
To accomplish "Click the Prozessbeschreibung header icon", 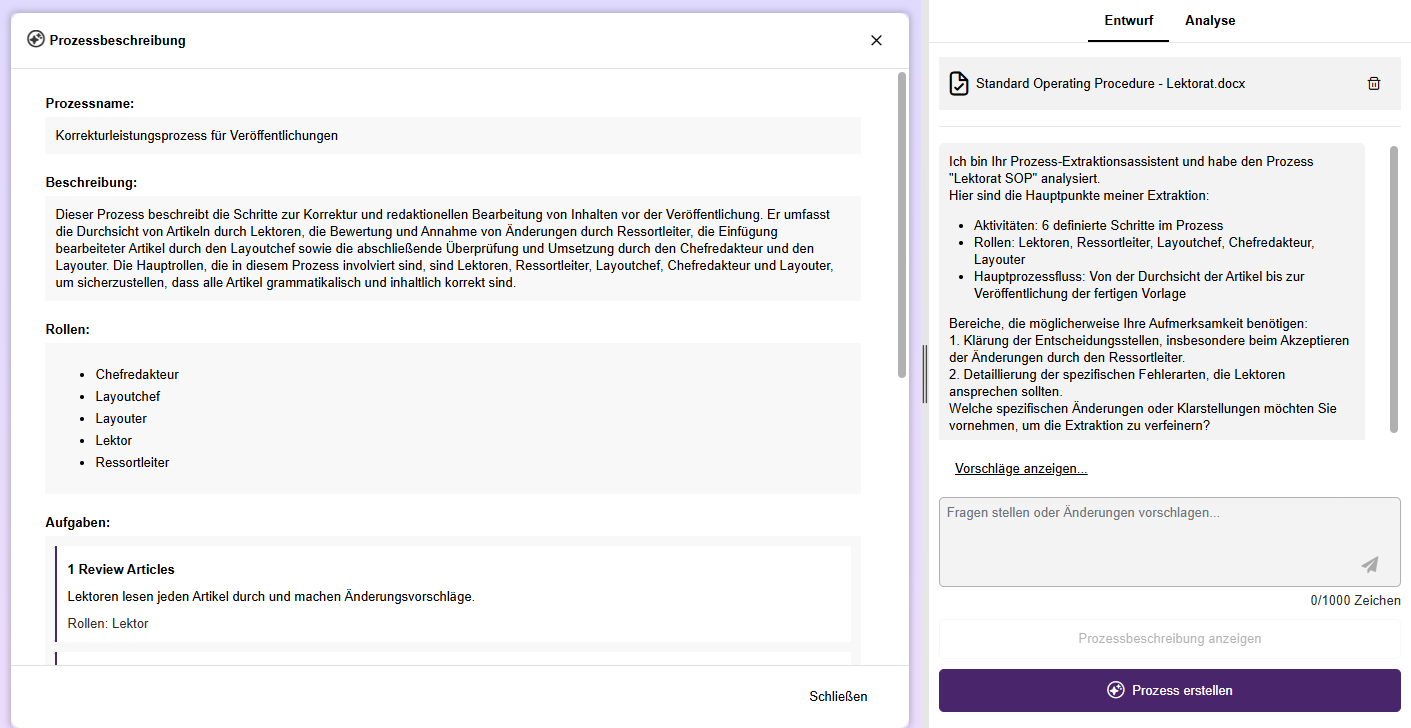I will pyautogui.click(x=36, y=40).
